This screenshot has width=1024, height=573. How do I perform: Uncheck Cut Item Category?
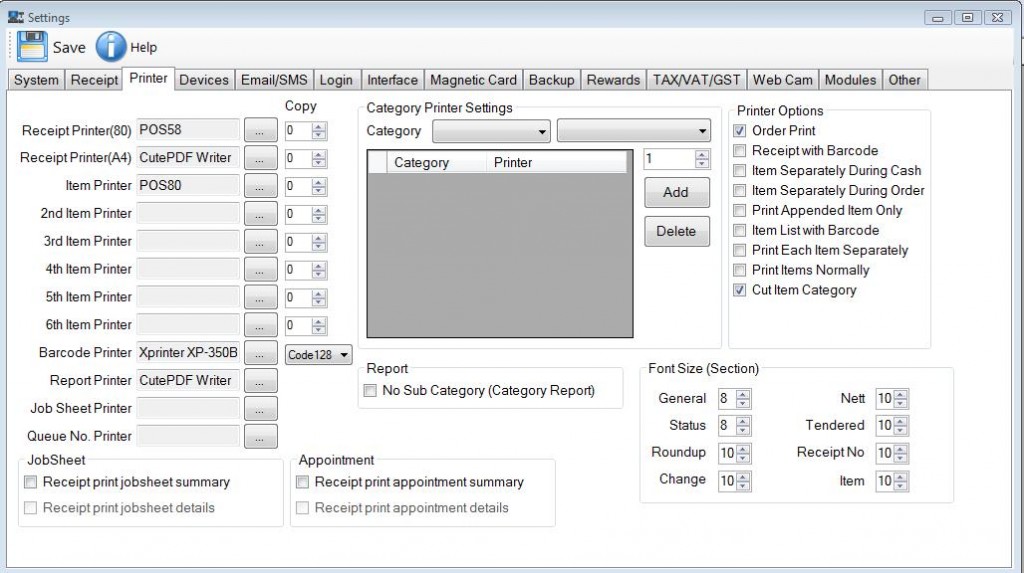pos(739,290)
